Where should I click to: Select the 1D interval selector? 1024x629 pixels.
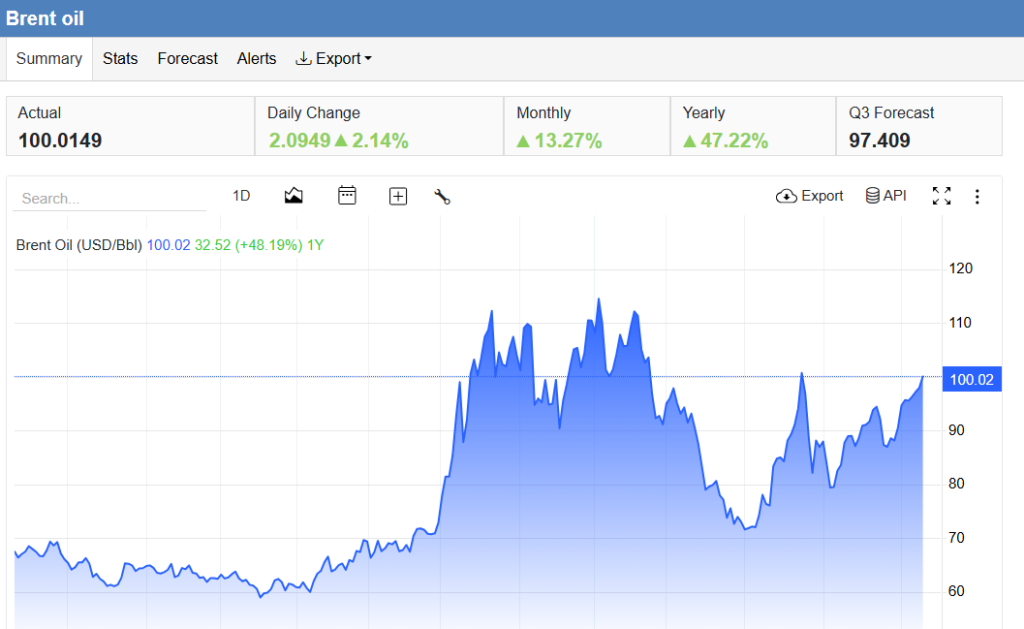pos(241,196)
